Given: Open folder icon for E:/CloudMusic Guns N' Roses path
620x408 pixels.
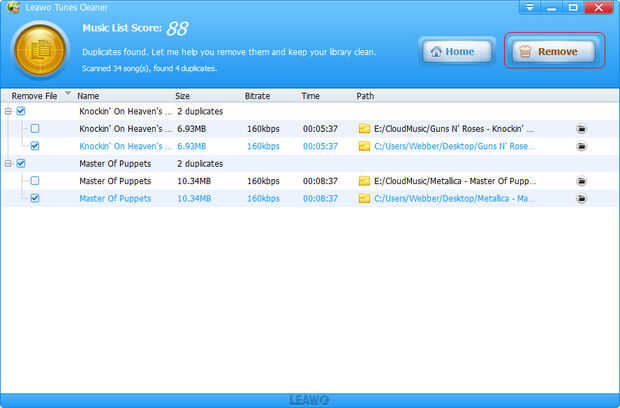Looking at the screenshot, I should (364, 128).
